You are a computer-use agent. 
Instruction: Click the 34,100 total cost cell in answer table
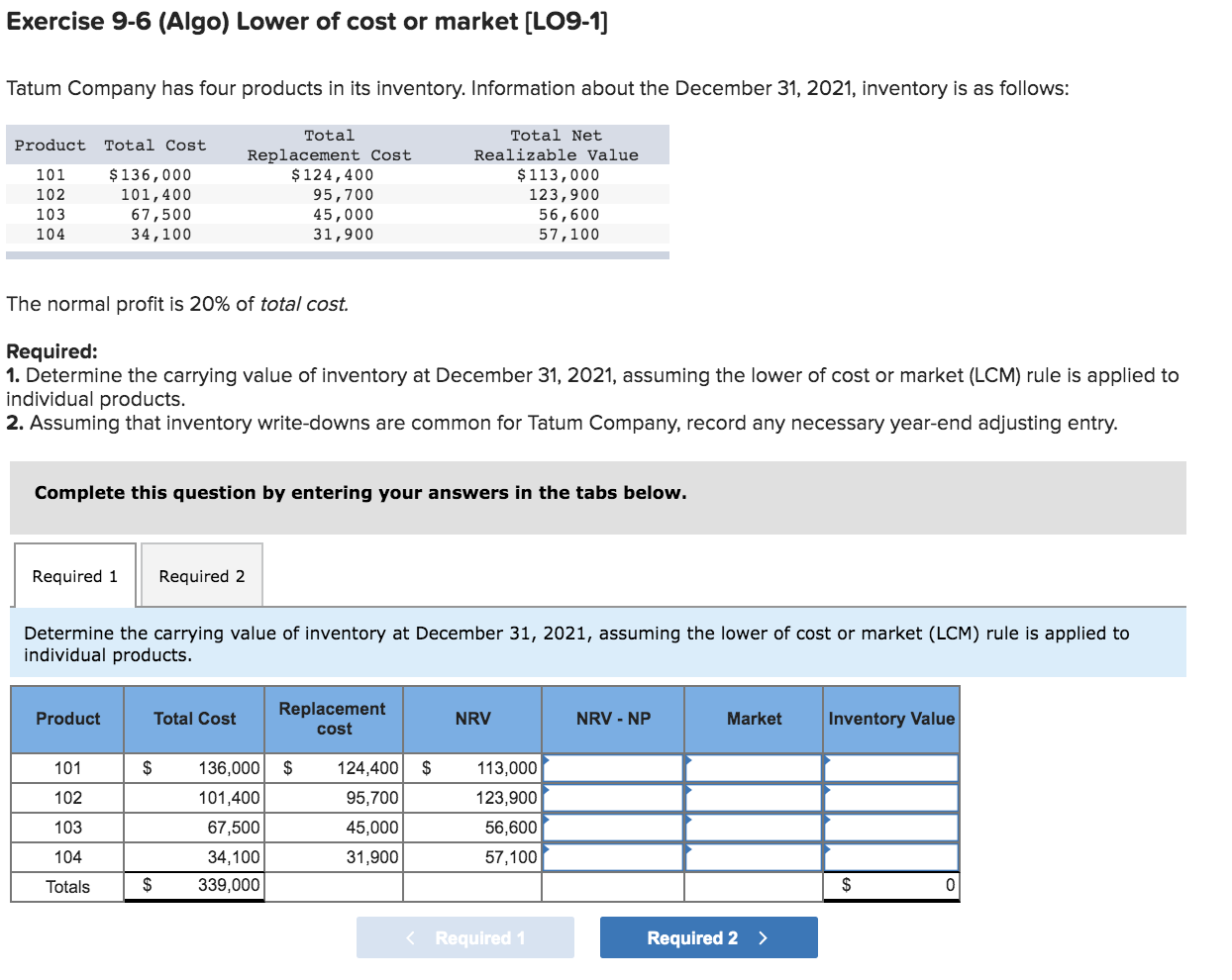pos(194,857)
